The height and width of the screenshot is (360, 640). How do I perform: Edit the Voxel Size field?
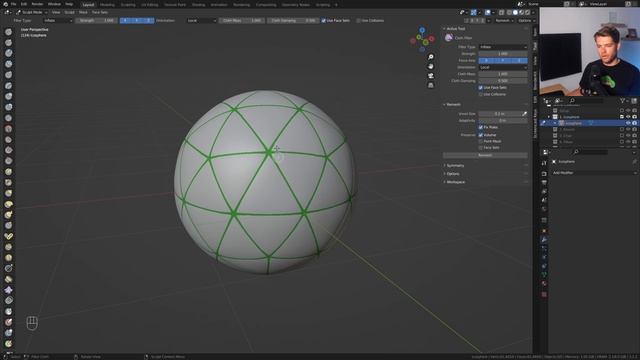click(x=500, y=114)
